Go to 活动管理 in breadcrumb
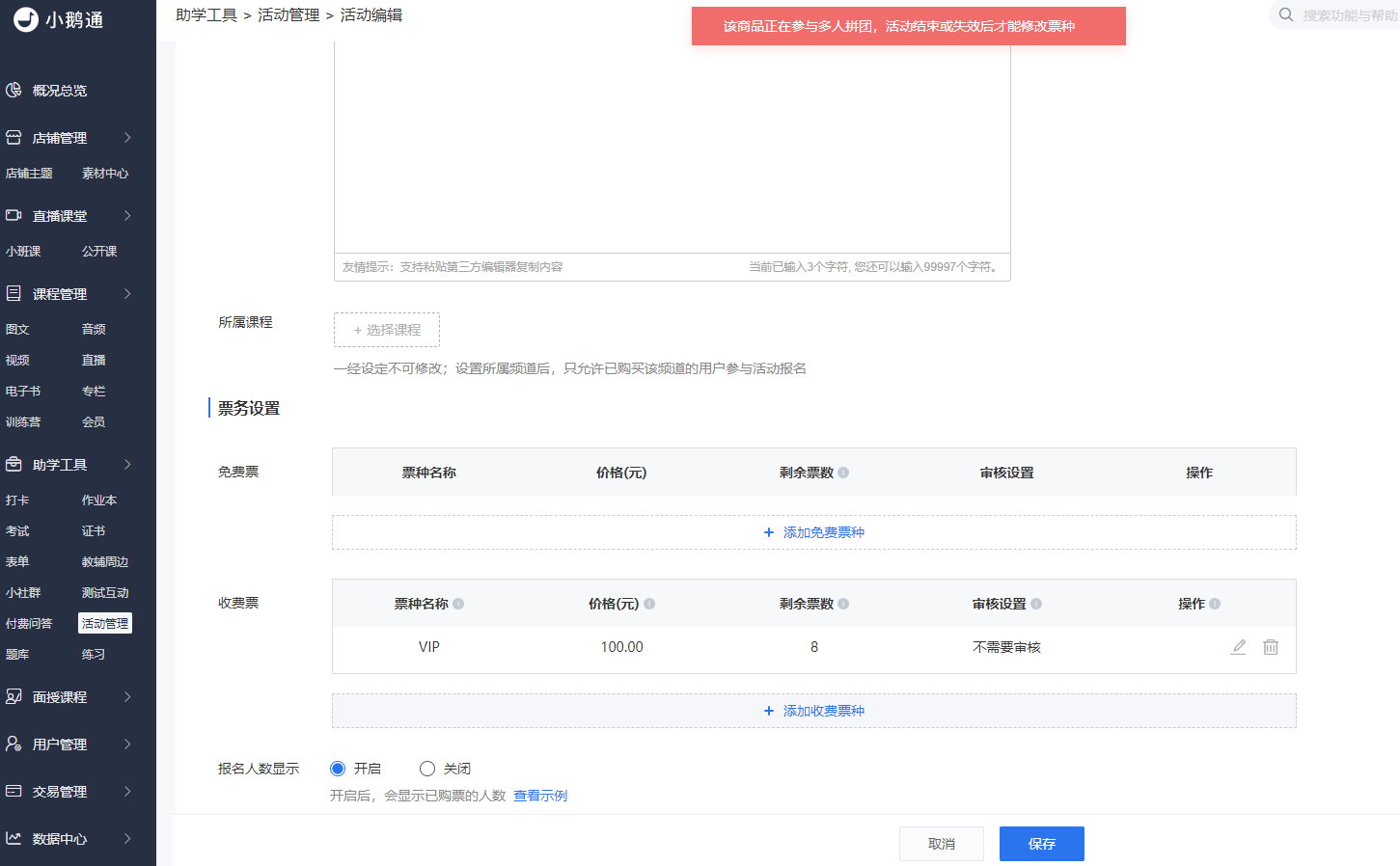Screen dimensions: 1400x866 point(288,14)
